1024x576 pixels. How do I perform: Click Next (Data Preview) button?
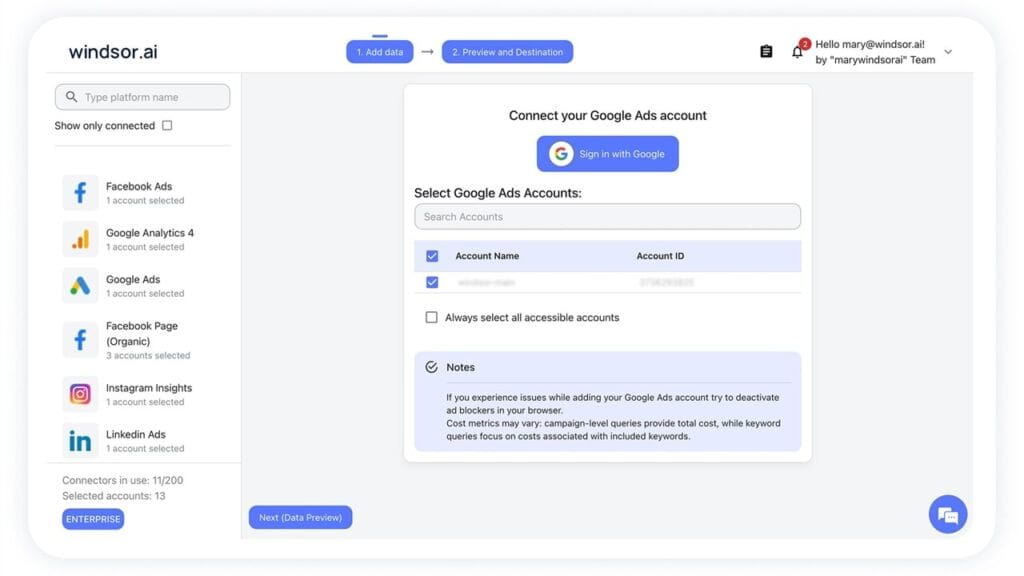click(x=300, y=517)
